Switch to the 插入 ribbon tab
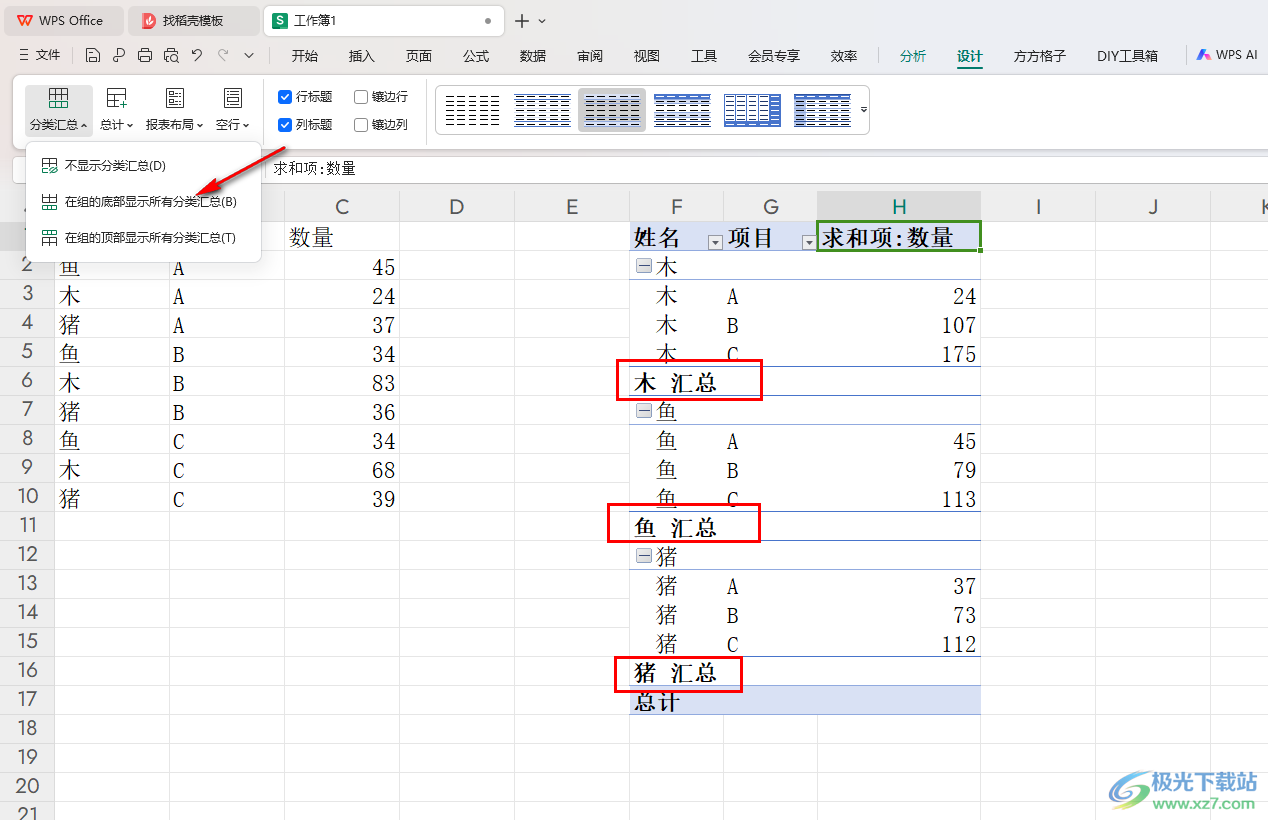The height and width of the screenshot is (820, 1268). [x=362, y=56]
